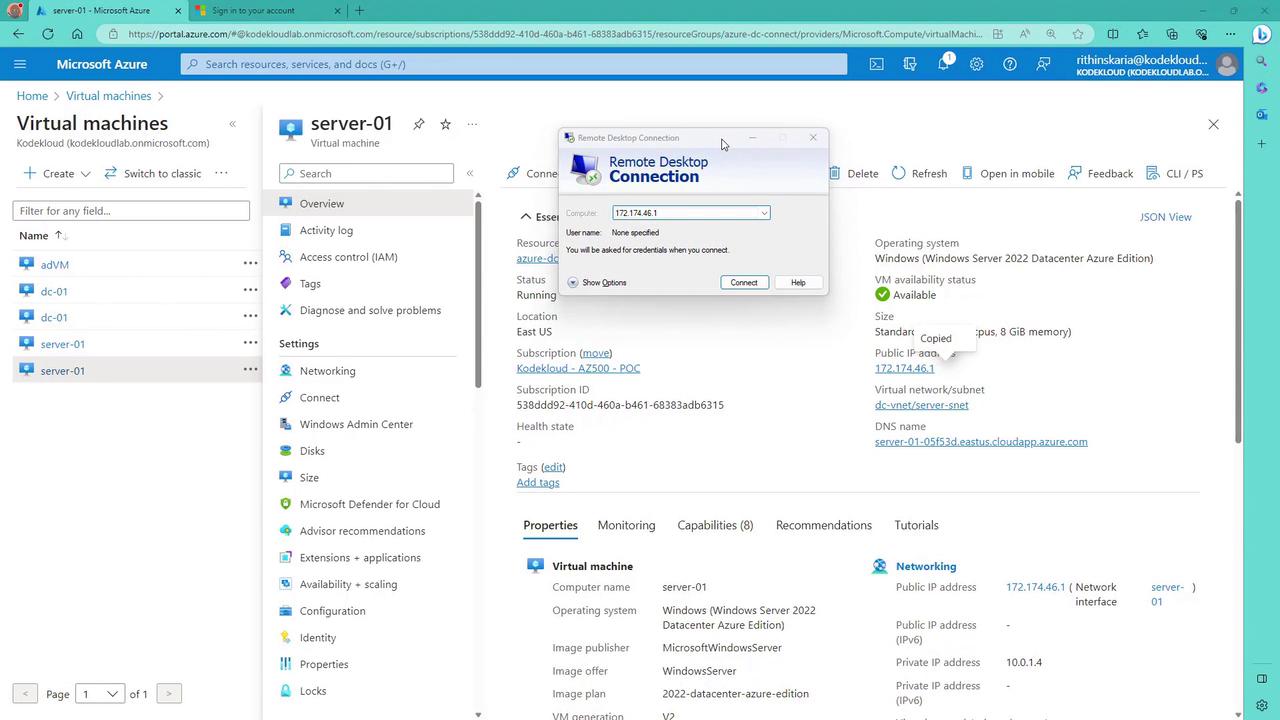Viewport: 1280px width, 720px height.
Task: Switch to the Recommendations tab
Action: pos(824,525)
